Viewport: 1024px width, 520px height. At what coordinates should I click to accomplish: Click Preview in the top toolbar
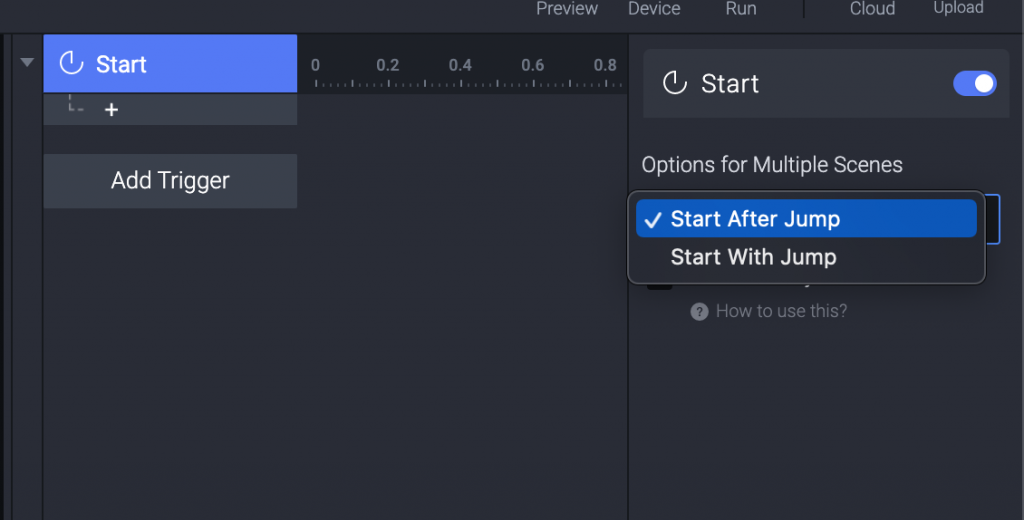click(x=567, y=9)
